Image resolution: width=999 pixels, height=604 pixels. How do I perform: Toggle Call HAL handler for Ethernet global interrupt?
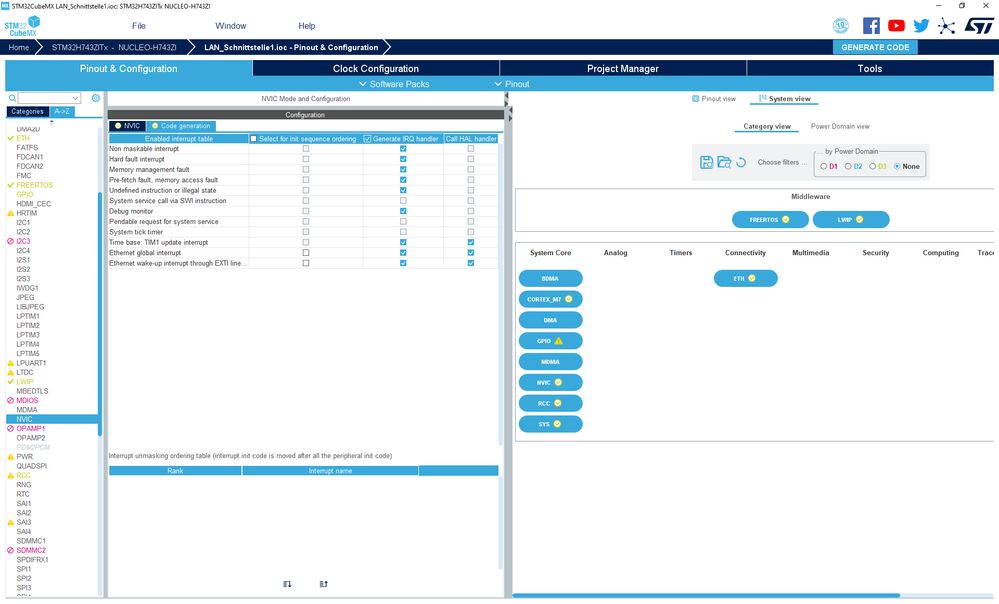click(x=471, y=253)
